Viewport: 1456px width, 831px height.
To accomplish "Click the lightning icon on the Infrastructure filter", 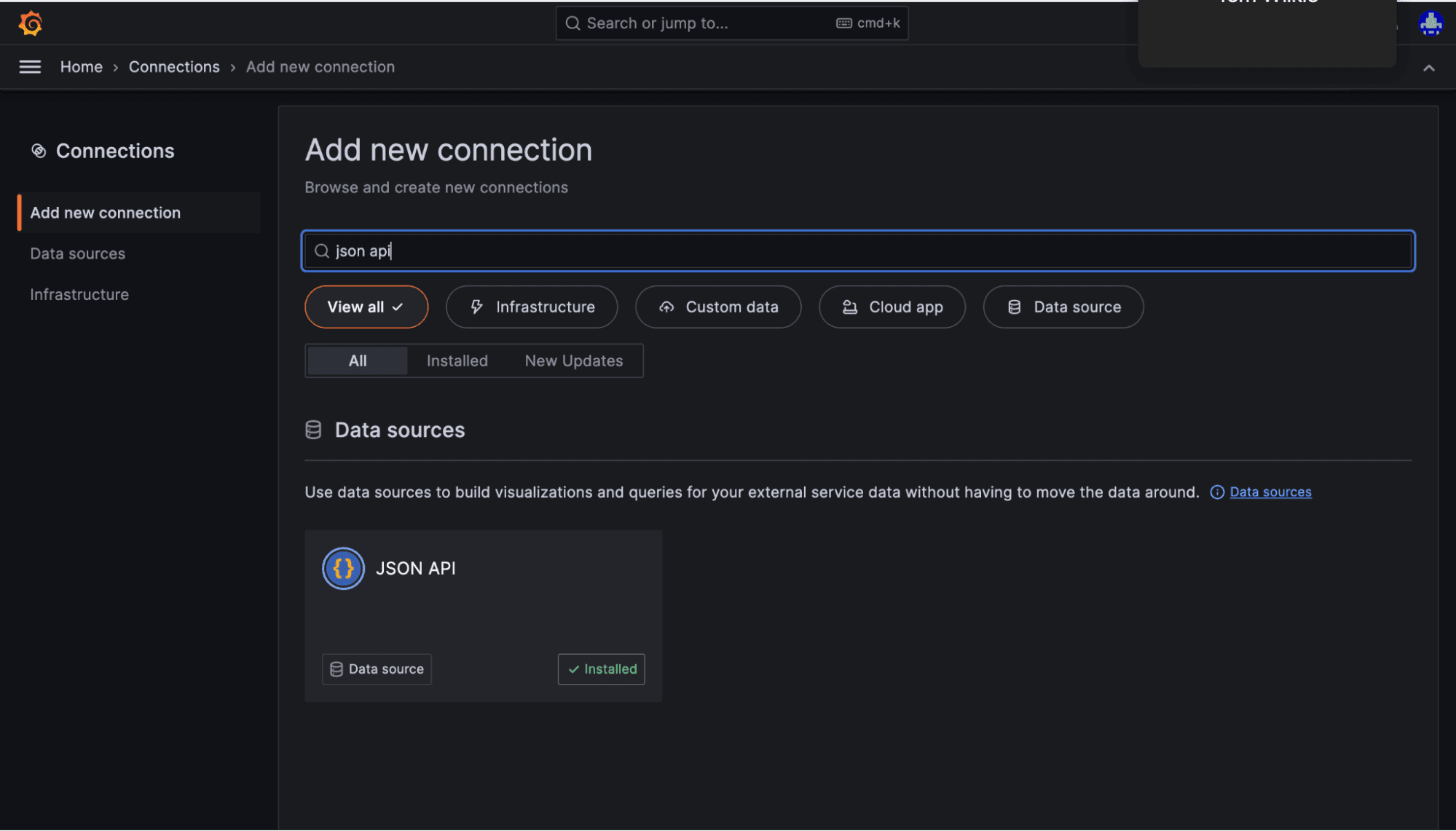I will [477, 307].
